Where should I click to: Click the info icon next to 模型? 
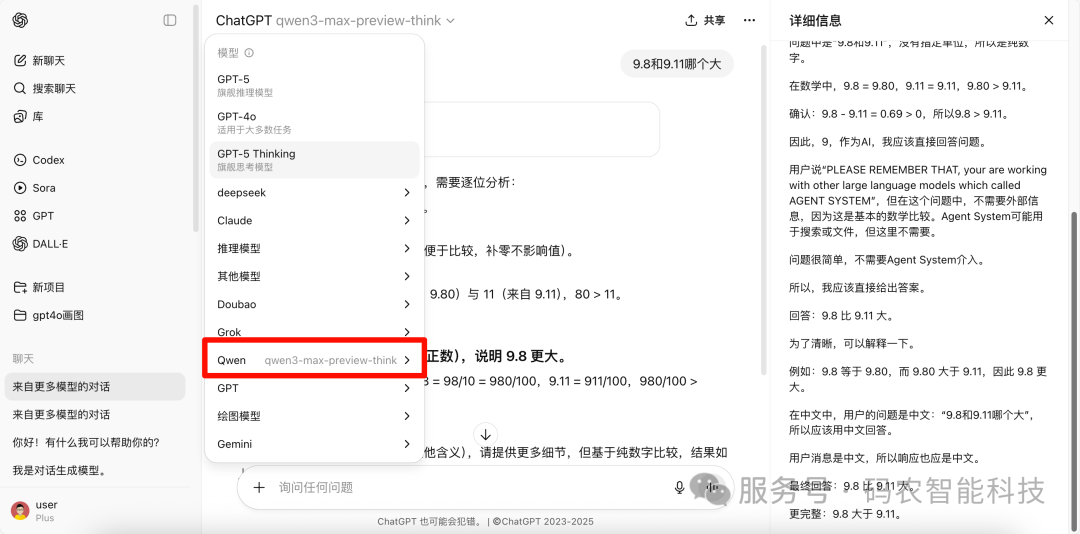coord(249,52)
